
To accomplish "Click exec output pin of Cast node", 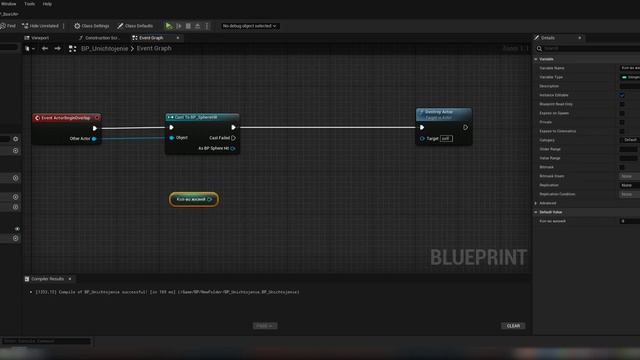I will coord(233,127).
